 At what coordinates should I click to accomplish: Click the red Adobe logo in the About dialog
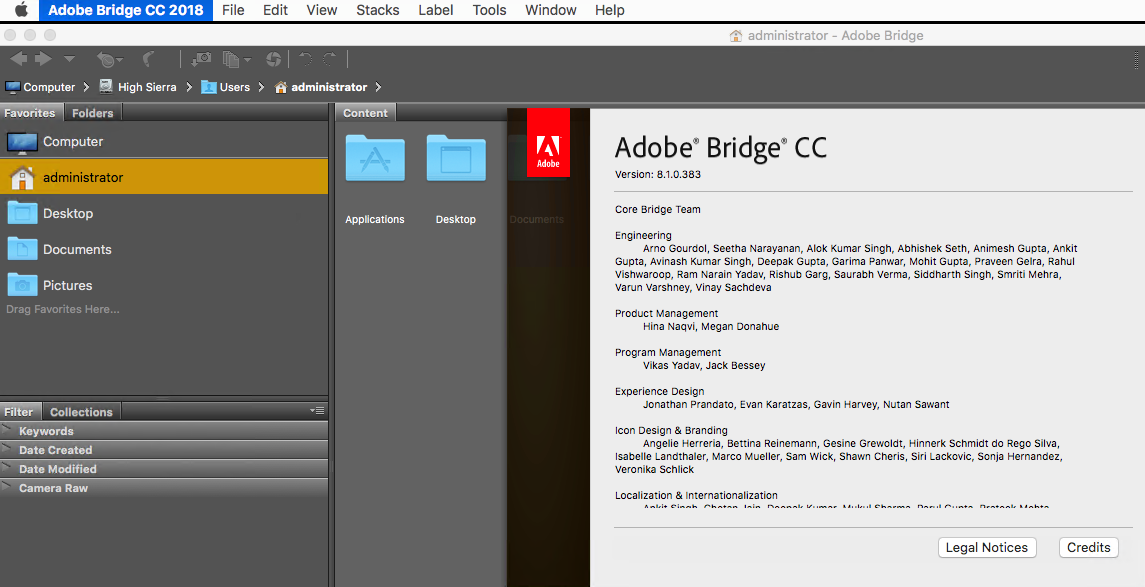click(548, 142)
